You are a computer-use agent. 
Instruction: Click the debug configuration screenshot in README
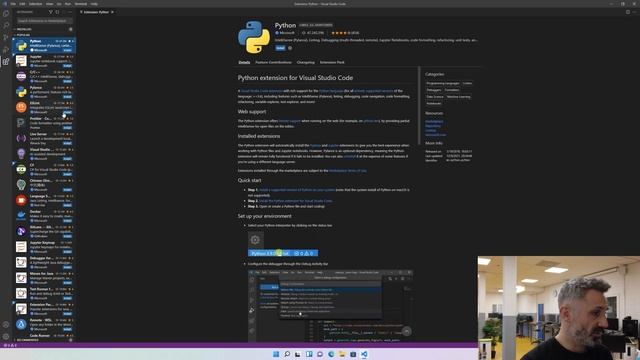[330, 305]
